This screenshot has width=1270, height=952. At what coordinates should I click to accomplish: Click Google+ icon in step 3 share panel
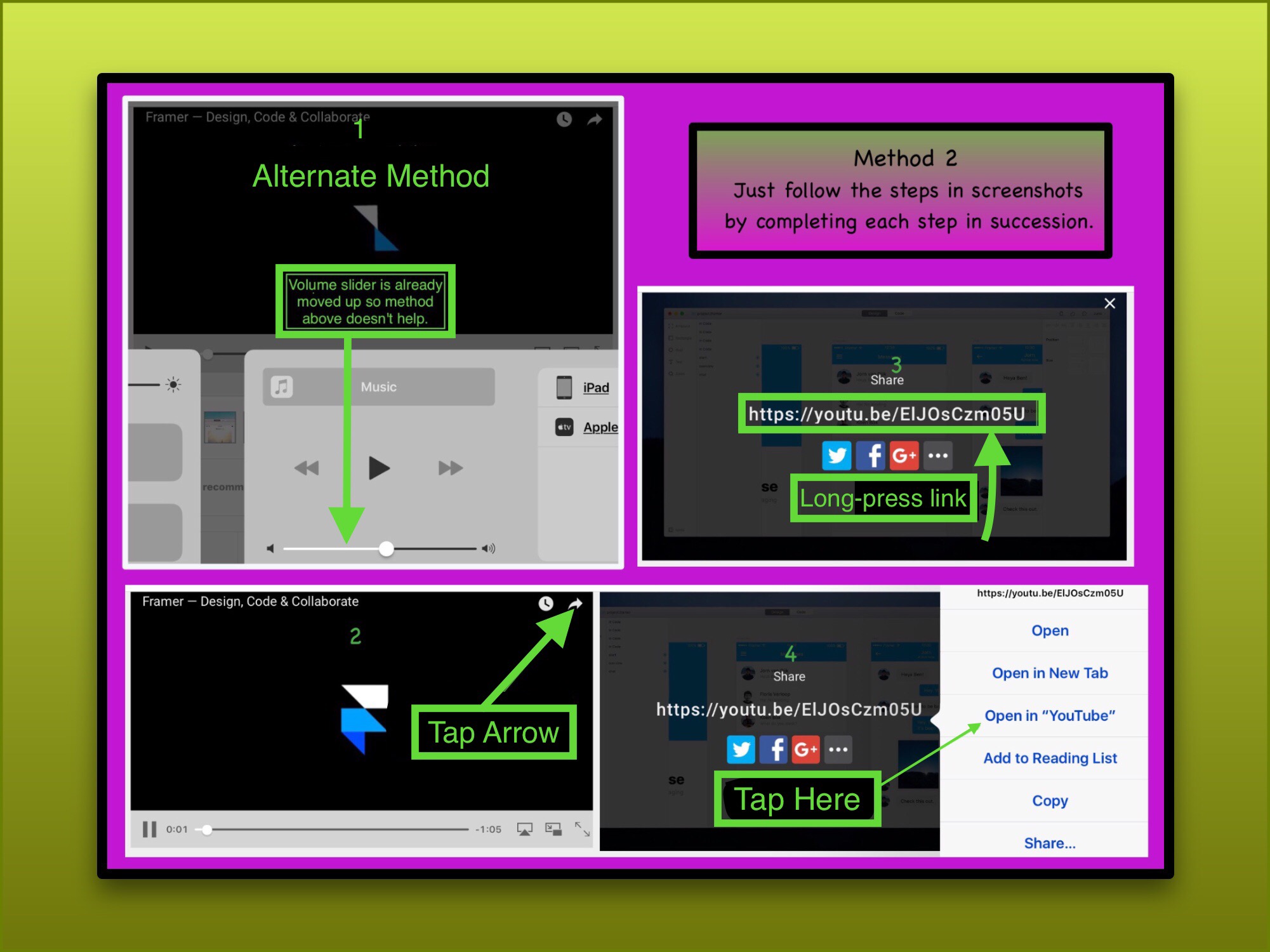click(x=904, y=456)
